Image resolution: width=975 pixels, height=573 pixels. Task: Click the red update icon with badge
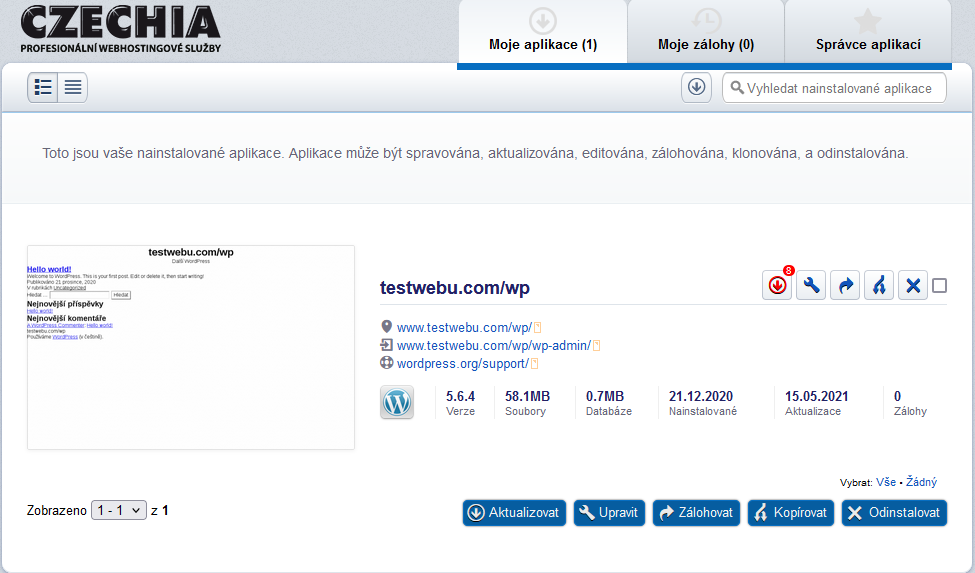tap(777, 286)
